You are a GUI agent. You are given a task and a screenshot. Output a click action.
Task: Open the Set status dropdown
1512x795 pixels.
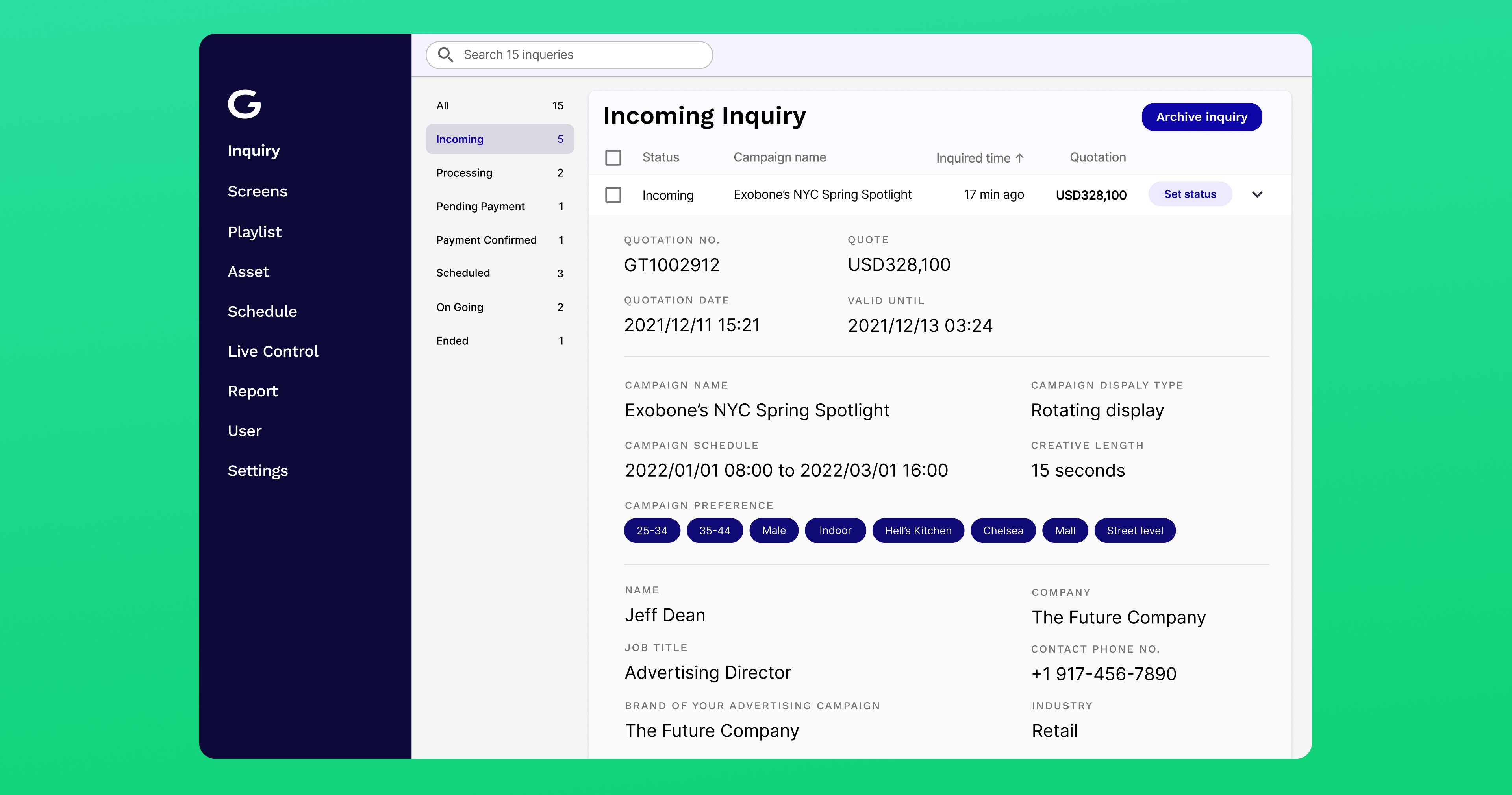1190,194
